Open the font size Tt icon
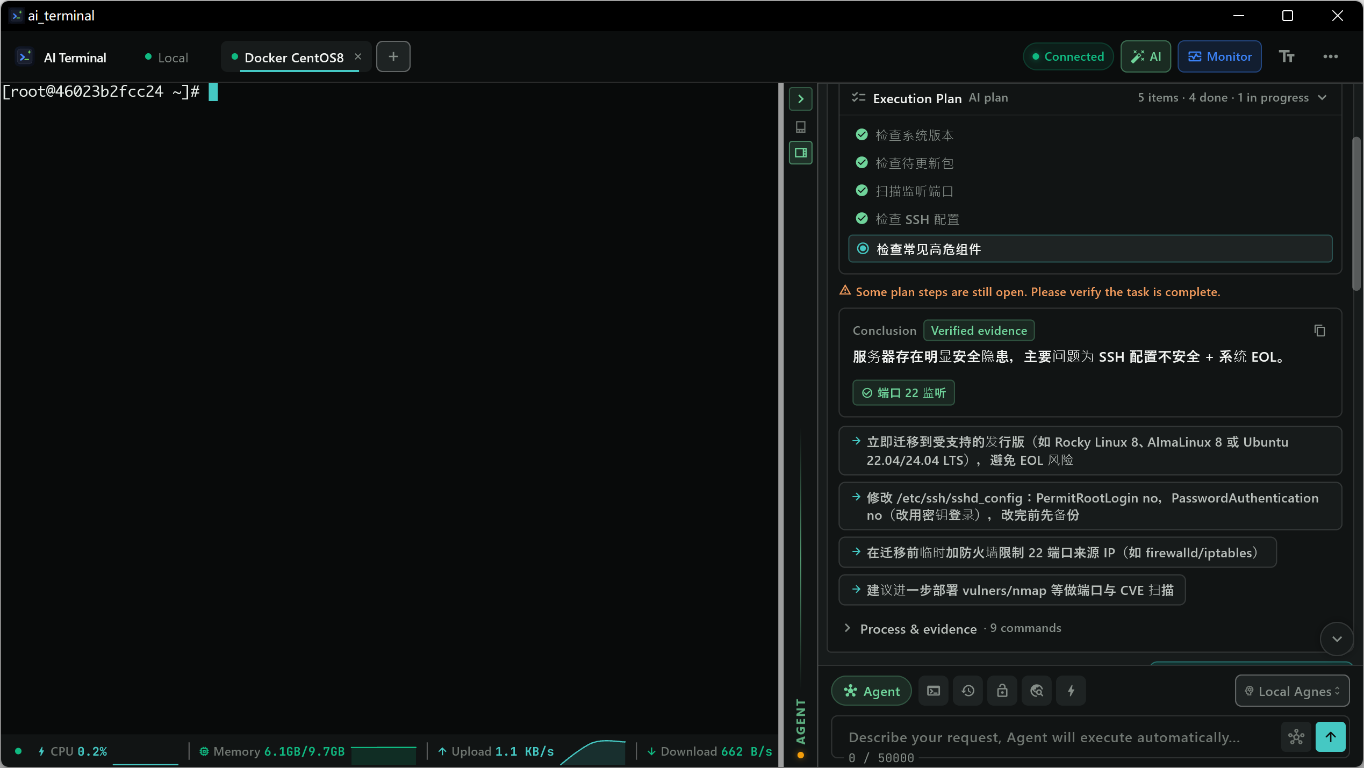Screen dimensions: 1364x768 tap(1287, 57)
